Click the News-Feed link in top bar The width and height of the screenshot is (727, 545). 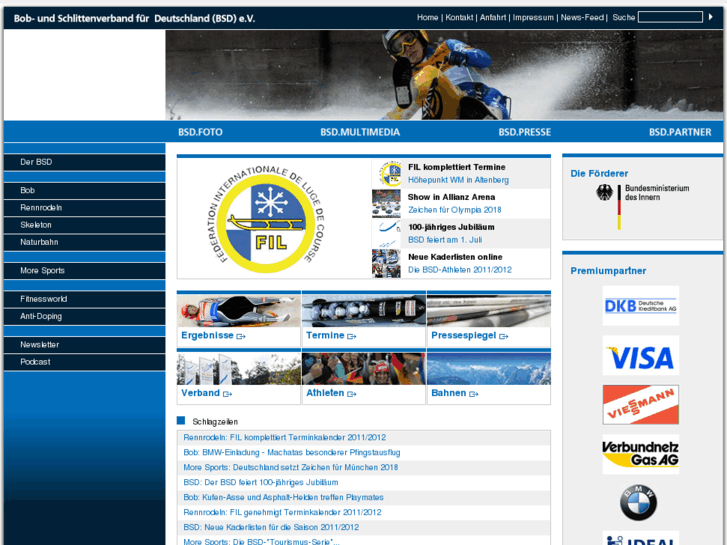tap(582, 17)
